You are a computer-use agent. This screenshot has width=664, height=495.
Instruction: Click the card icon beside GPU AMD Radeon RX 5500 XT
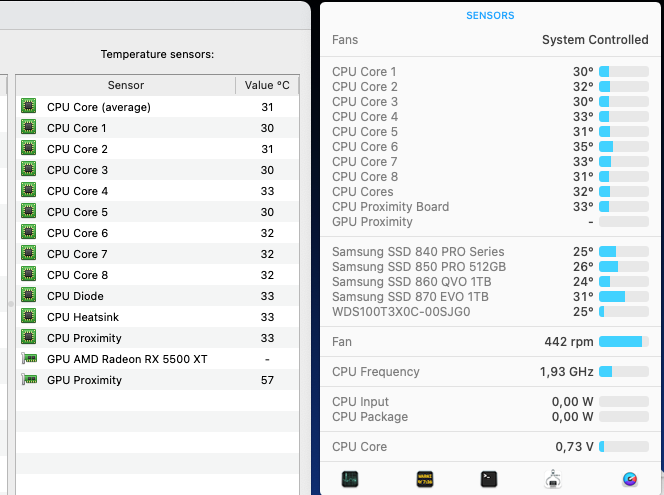[x=29, y=359]
